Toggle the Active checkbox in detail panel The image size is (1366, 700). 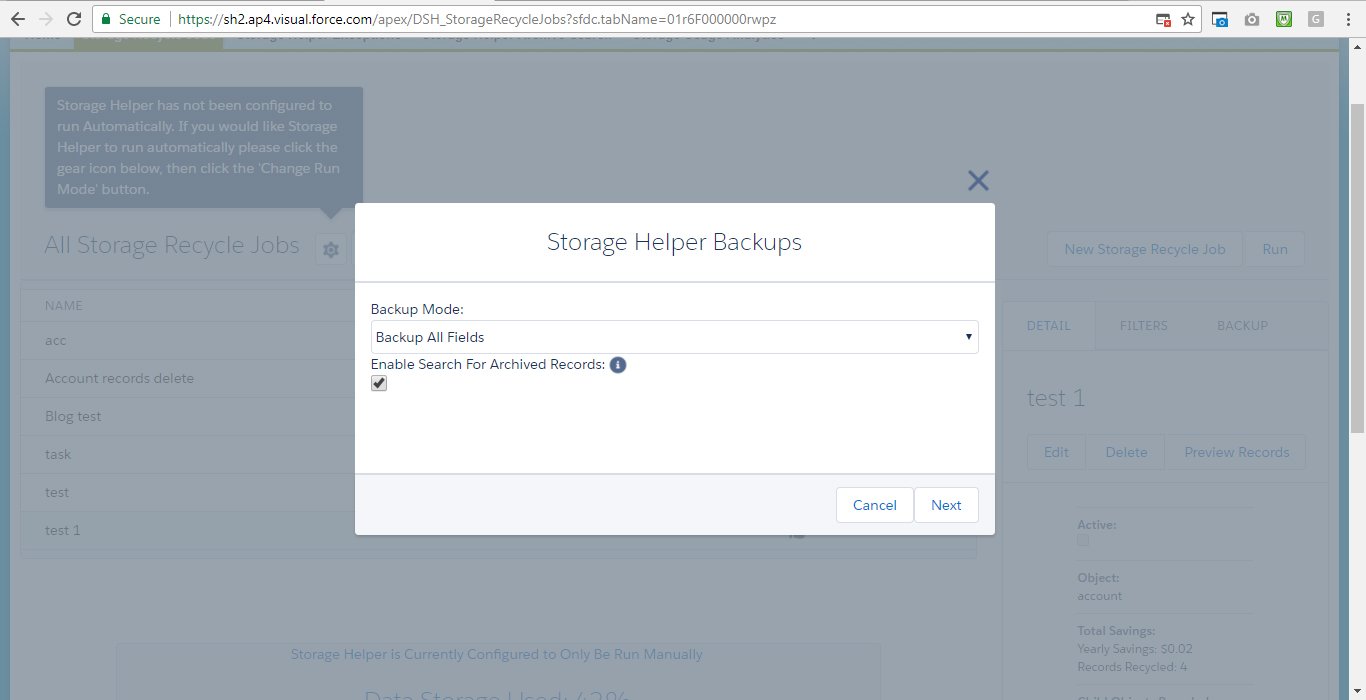(1083, 540)
